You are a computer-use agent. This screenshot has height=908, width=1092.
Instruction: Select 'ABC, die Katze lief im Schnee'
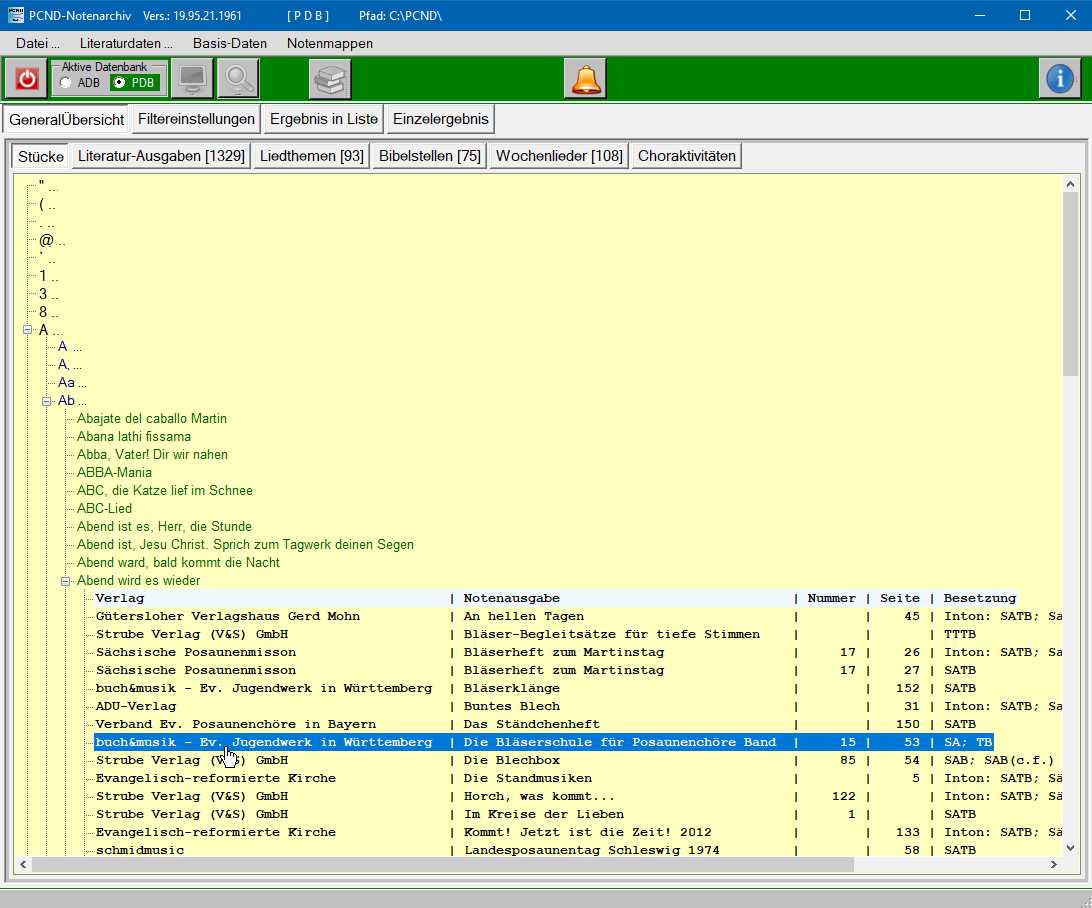click(x=165, y=491)
